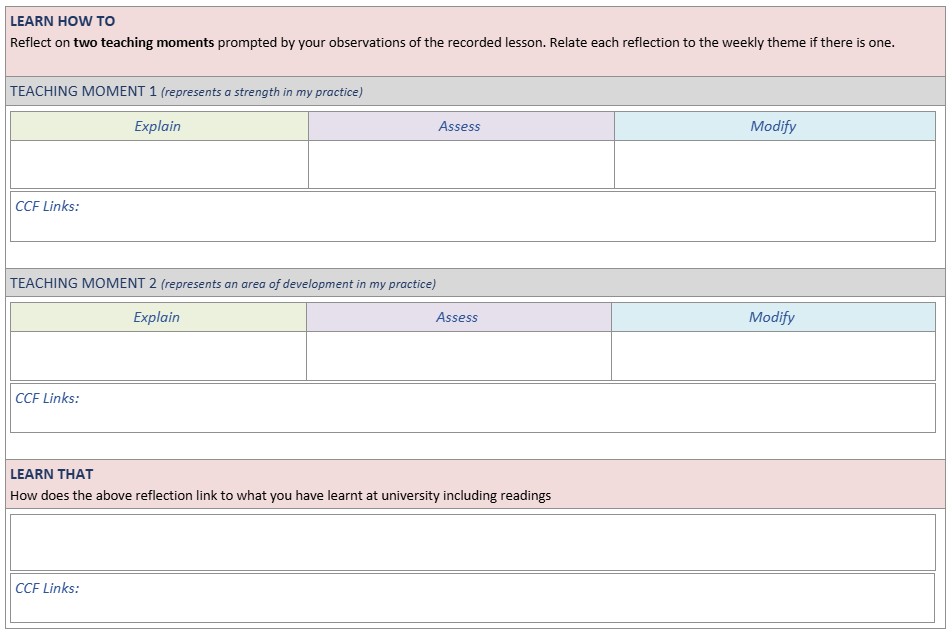
Task: Click the LEARN THAT heading
Action: [x=52, y=474]
